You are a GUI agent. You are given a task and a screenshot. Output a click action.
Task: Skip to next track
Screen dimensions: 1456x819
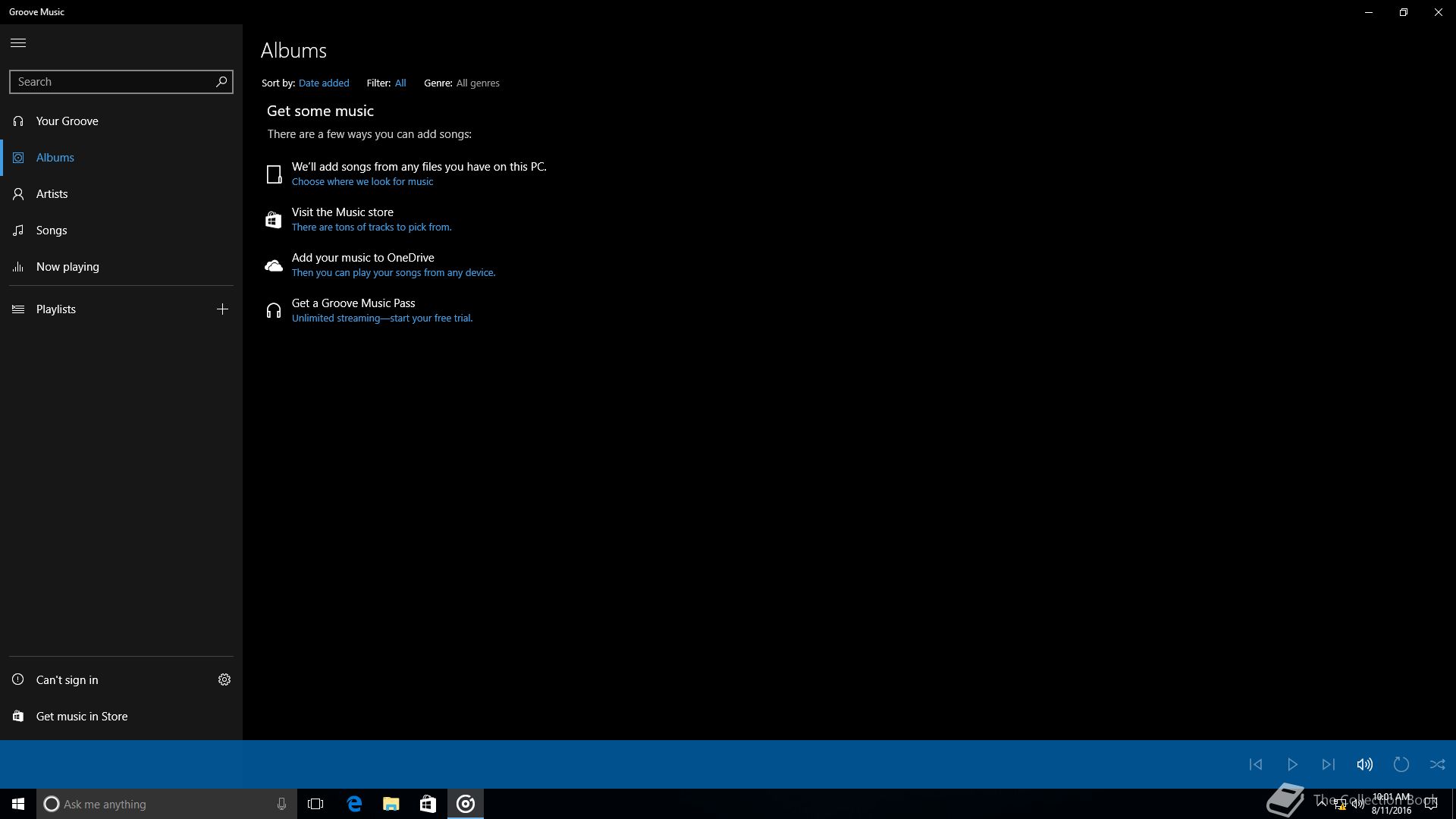(x=1329, y=764)
